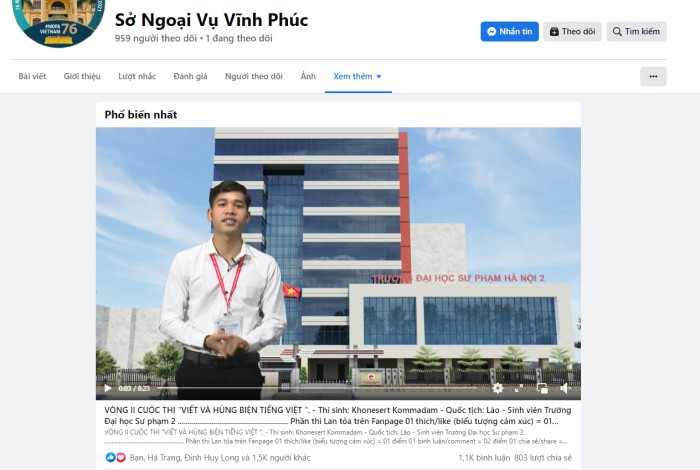Screen dimensions: 700x470
Task: Play the video with play button
Action: click(108, 388)
